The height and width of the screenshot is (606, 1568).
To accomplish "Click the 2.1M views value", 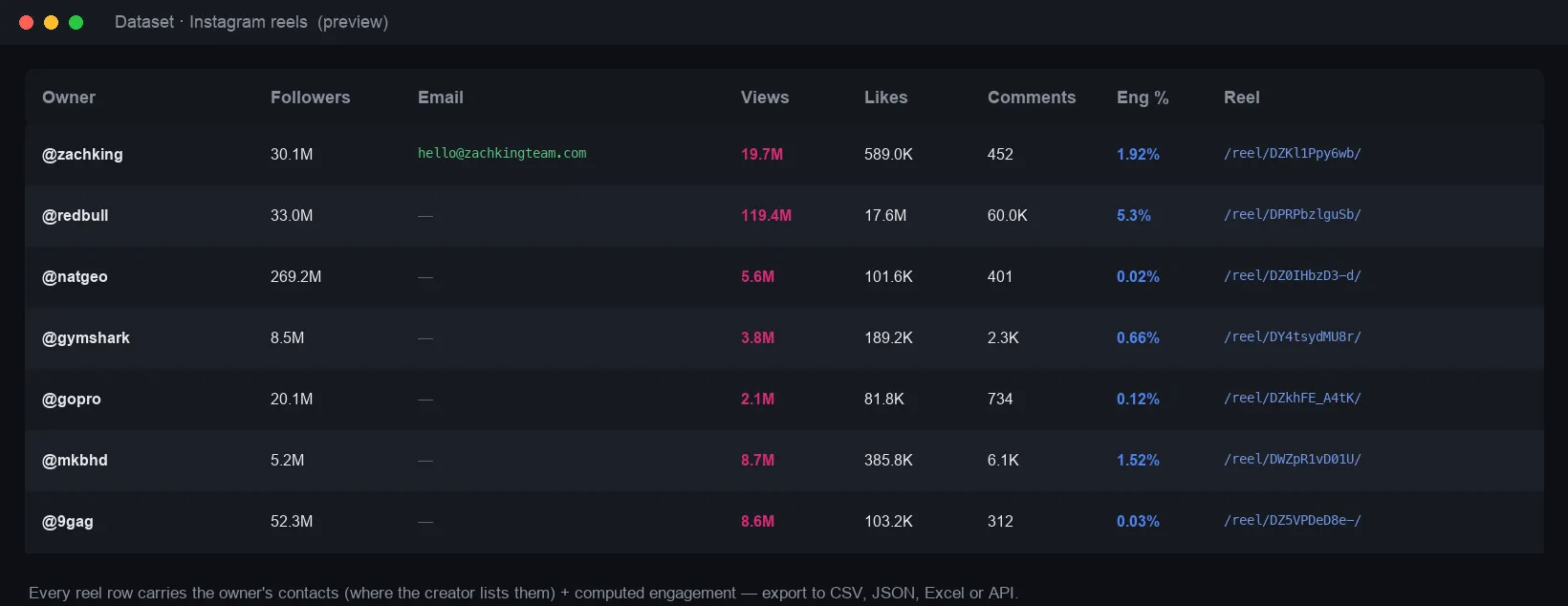I will pos(758,399).
